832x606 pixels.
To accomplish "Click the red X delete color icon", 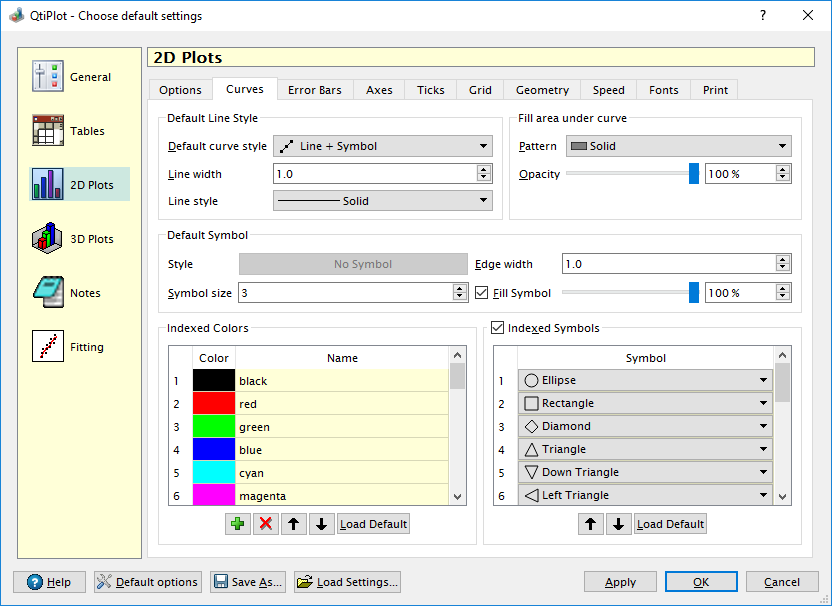I will point(266,524).
